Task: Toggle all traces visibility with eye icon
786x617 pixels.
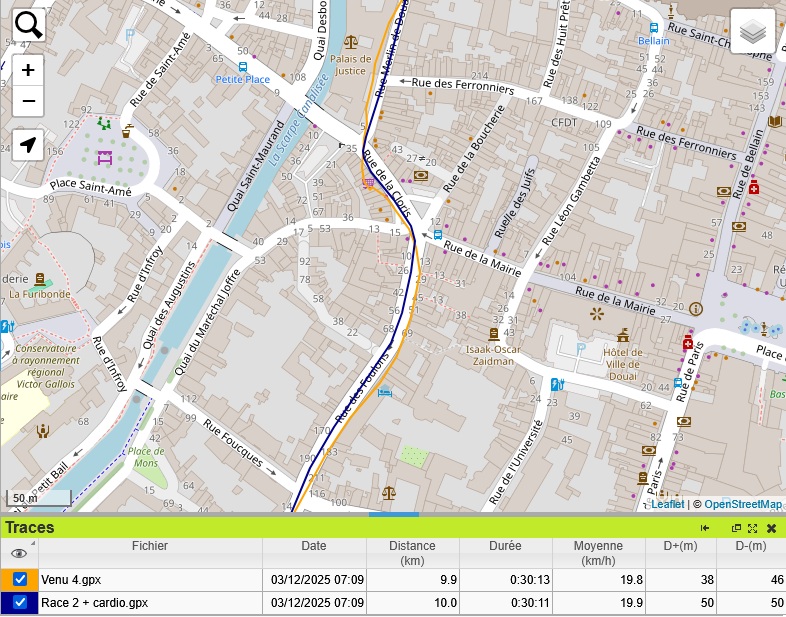Action: click(x=18, y=553)
